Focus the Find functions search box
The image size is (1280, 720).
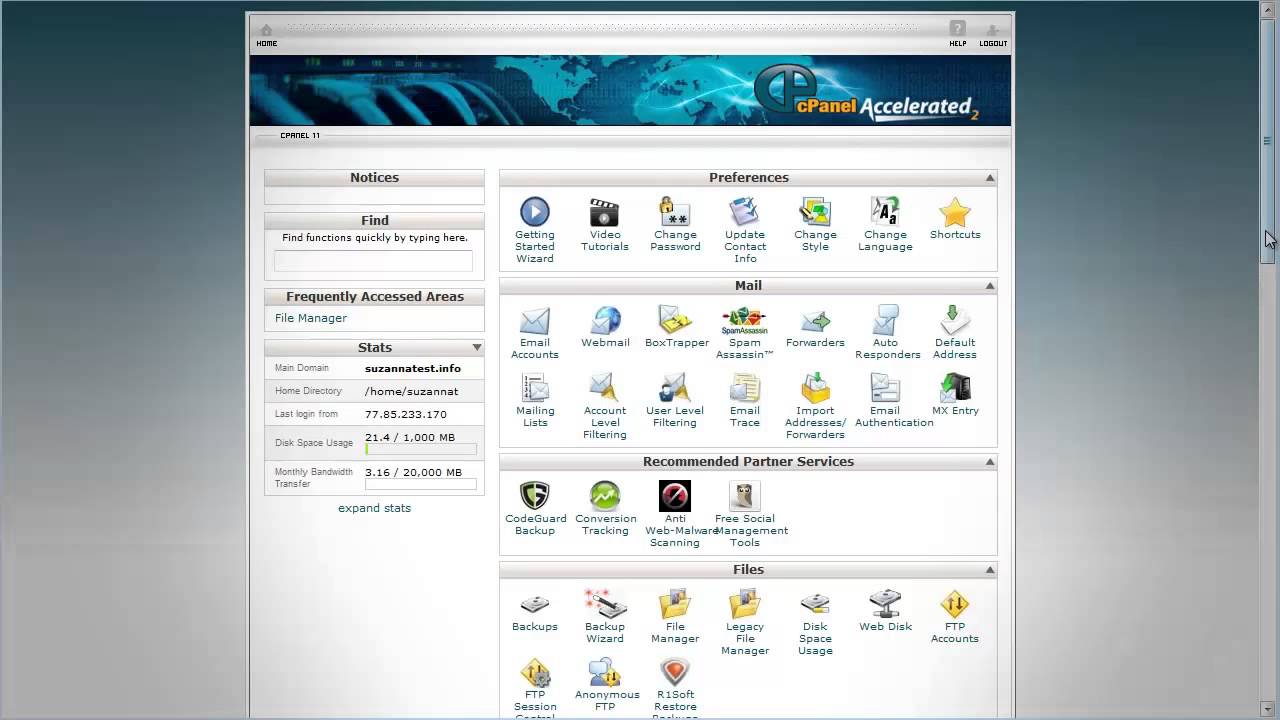(373, 261)
